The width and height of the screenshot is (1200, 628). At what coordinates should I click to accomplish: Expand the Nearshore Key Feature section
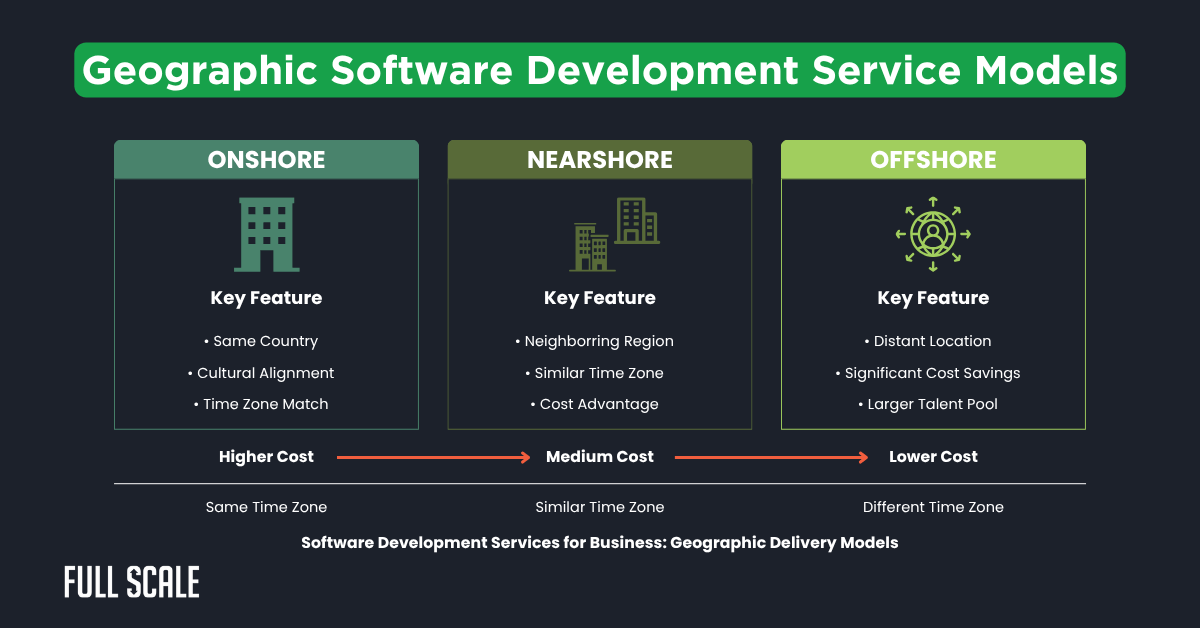pos(599,297)
